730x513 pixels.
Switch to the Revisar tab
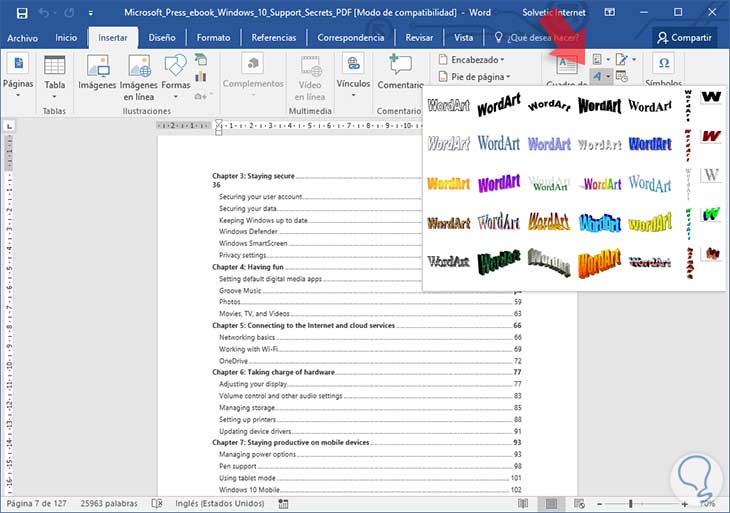(x=419, y=38)
